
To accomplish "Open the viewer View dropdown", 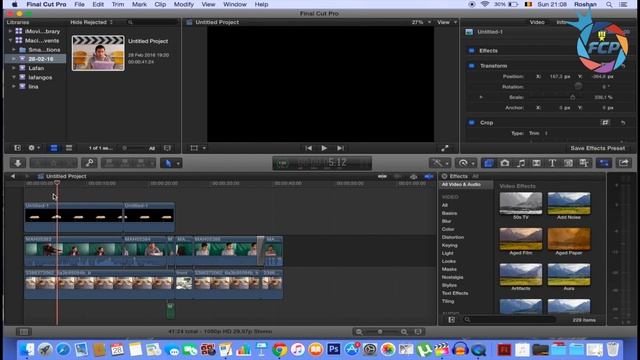I will click(x=447, y=22).
